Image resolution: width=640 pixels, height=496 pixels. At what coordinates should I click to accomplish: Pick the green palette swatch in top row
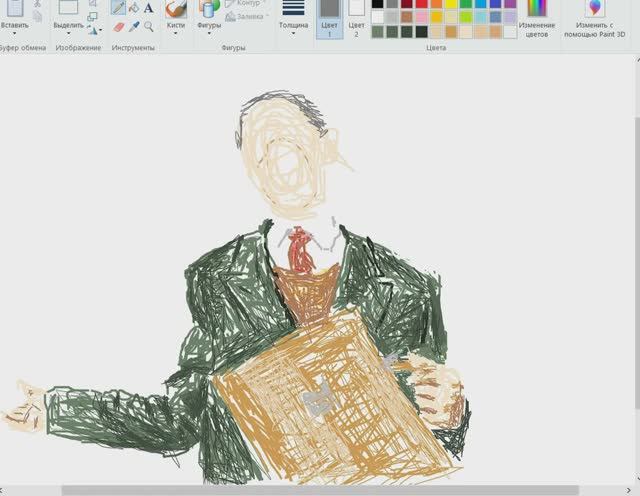[466, 4]
